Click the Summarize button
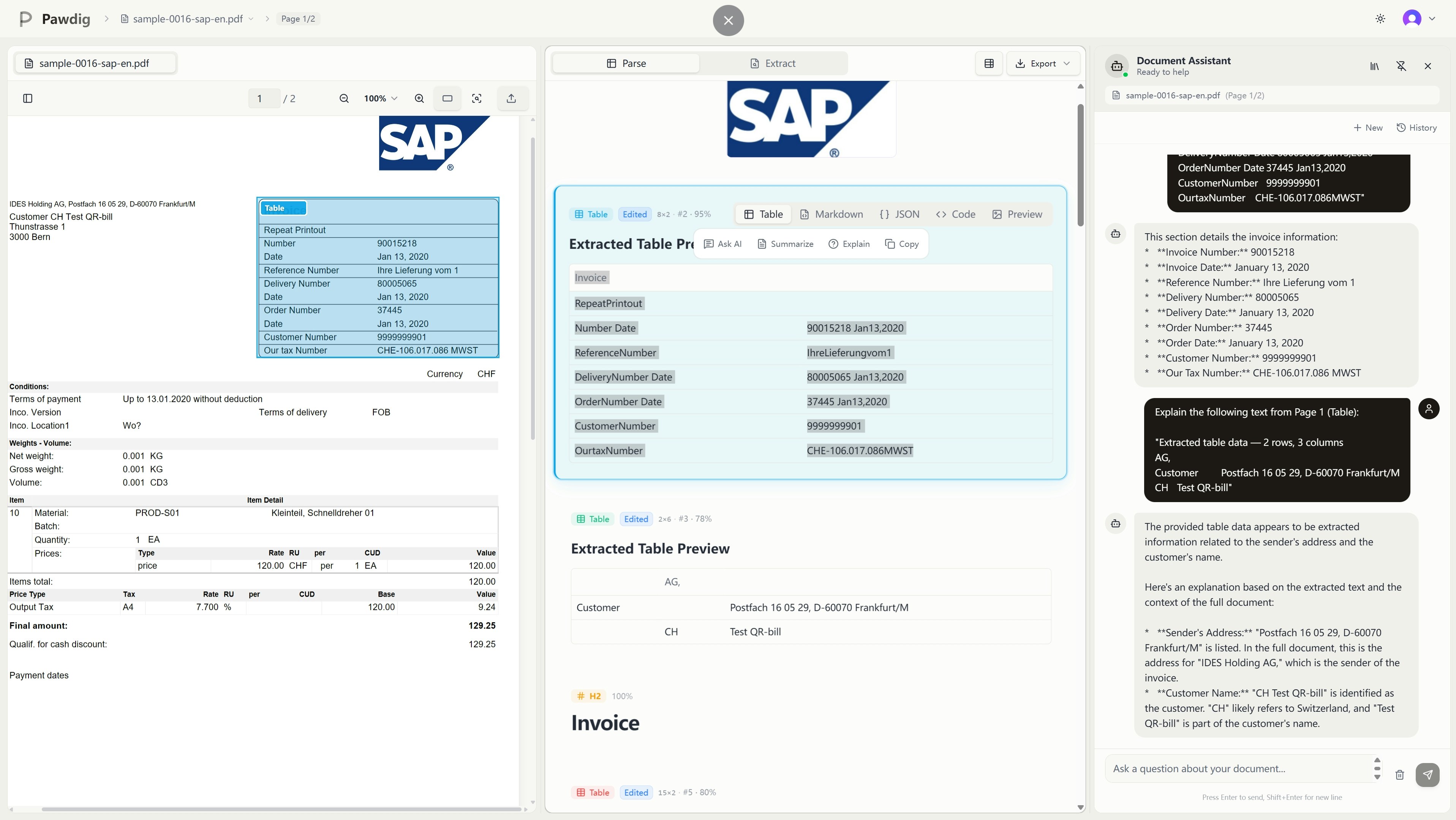 pyautogui.click(x=785, y=243)
